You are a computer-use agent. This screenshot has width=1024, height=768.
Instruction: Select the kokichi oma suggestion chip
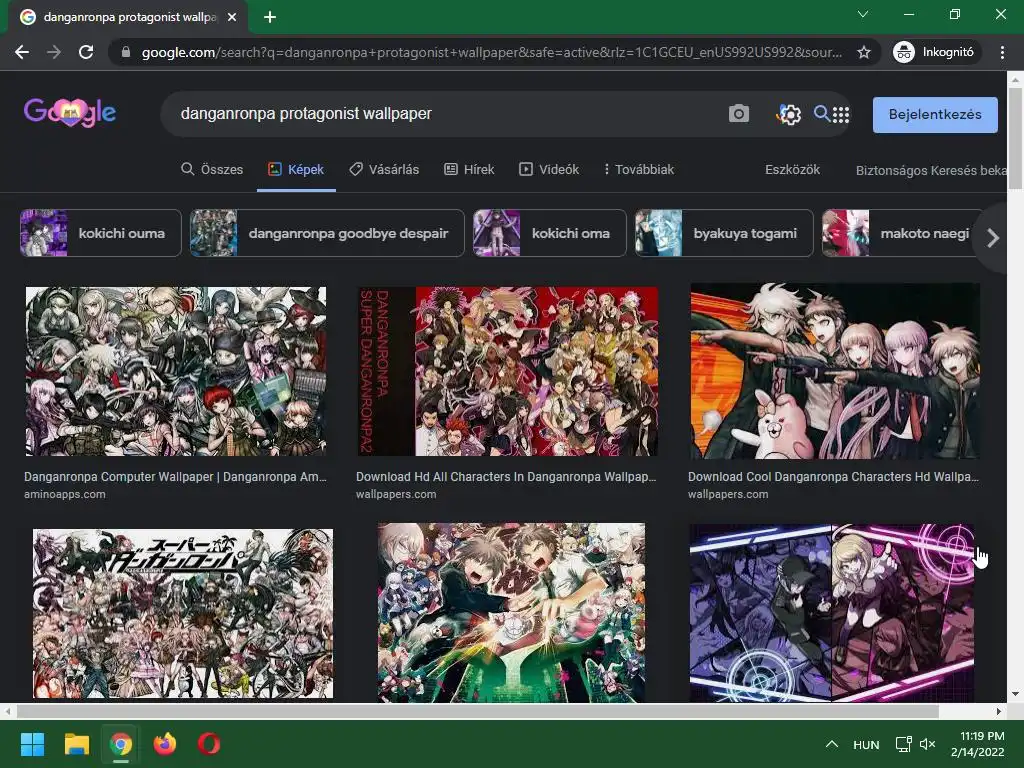tap(549, 233)
